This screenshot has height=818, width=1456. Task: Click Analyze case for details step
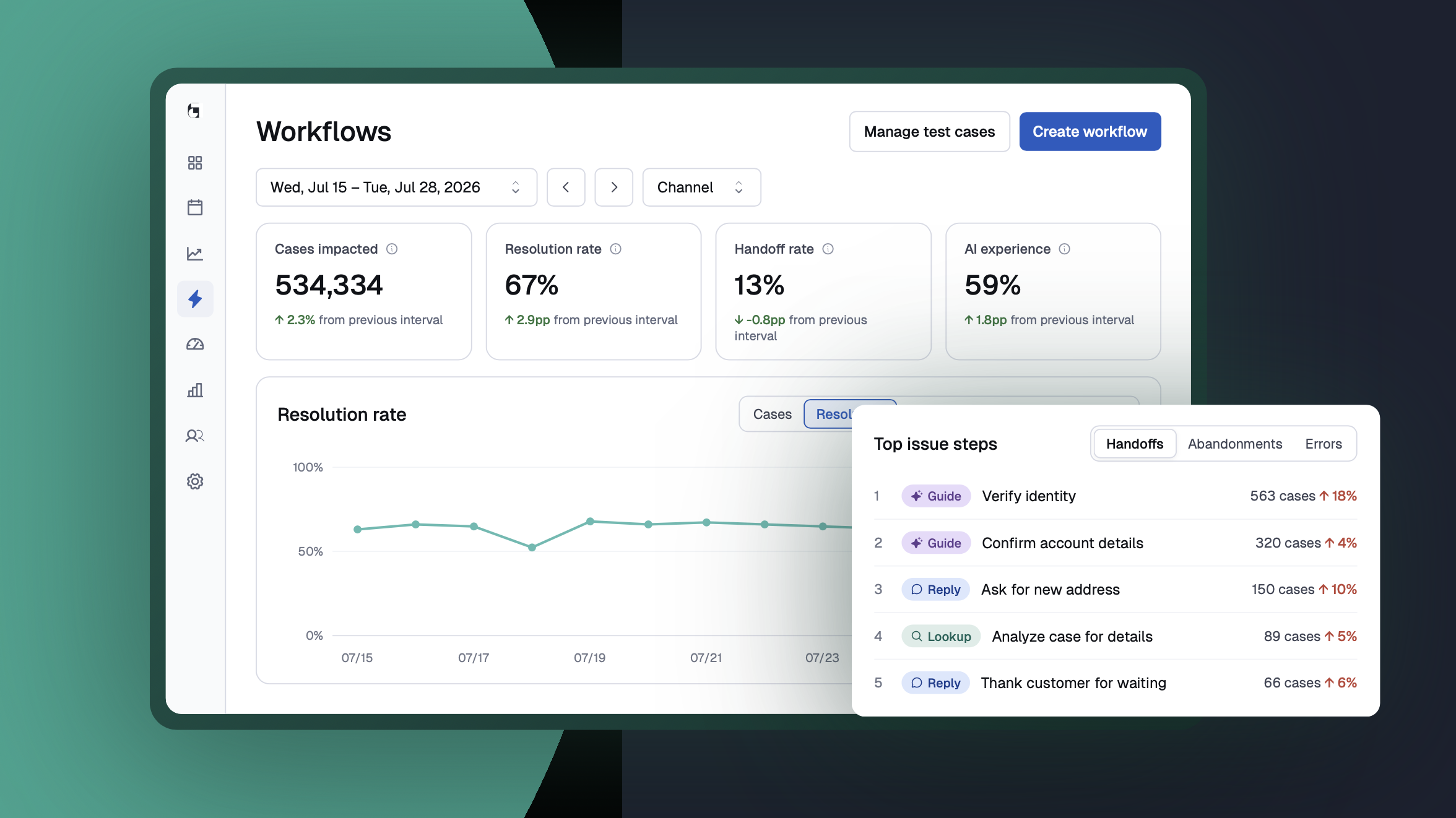(1115, 636)
